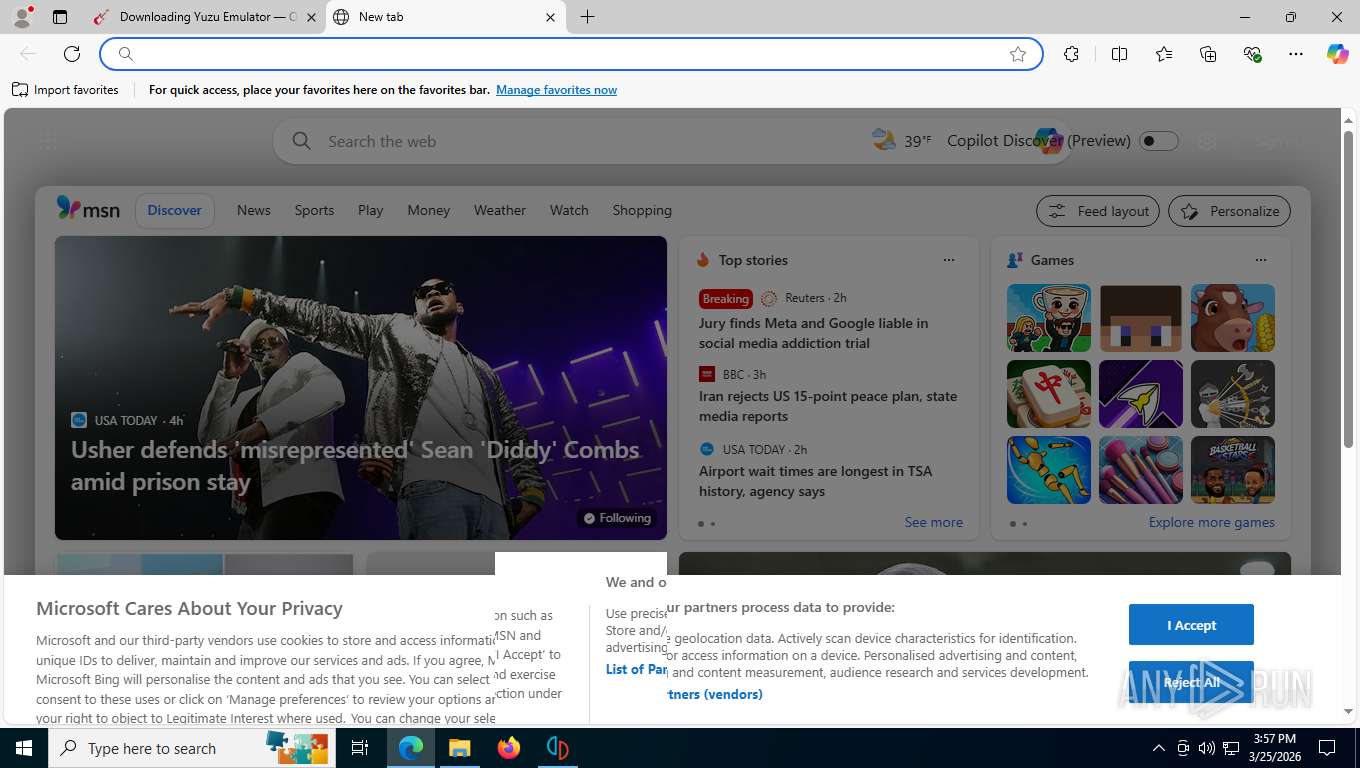This screenshot has width=1360, height=768.
Task: Open Task View on taskbar
Action: click(x=360, y=748)
